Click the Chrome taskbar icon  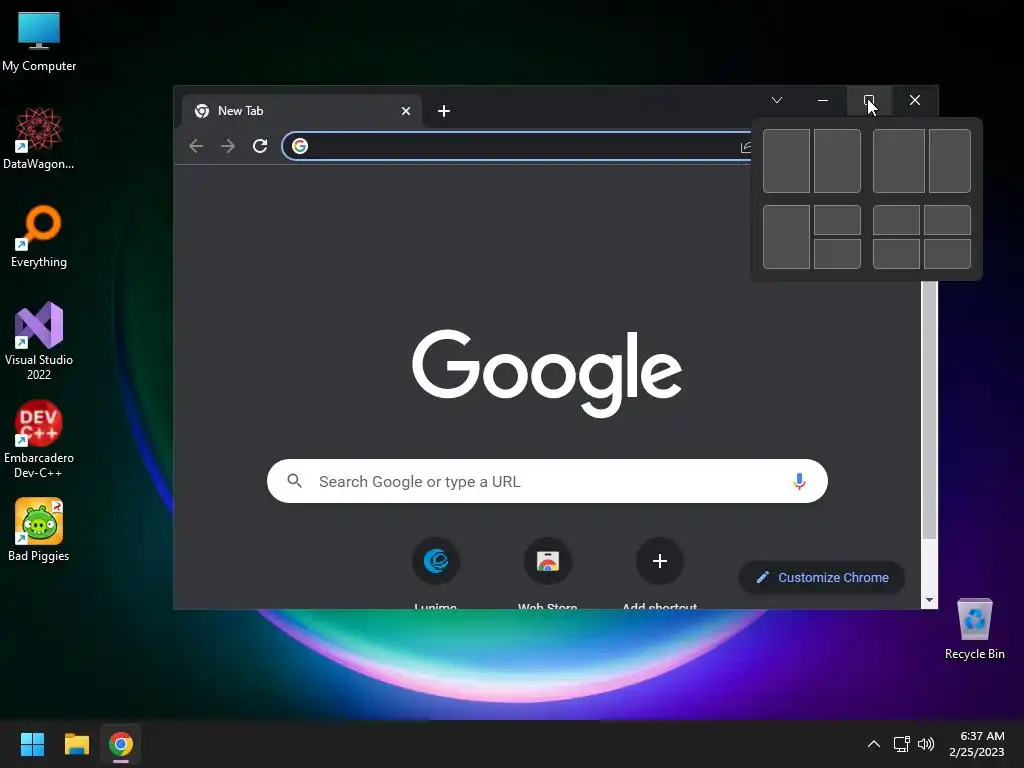point(121,744)
